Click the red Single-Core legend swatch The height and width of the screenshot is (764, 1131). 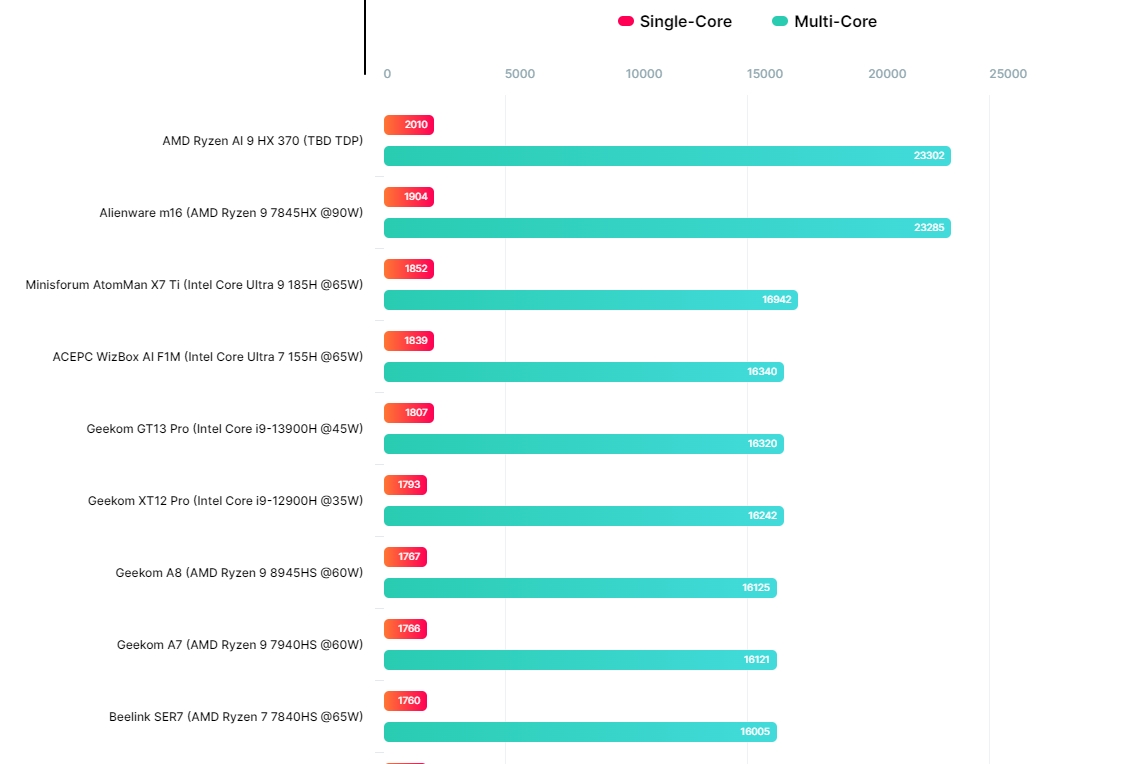pyautogui.click(x=626, y=22)
